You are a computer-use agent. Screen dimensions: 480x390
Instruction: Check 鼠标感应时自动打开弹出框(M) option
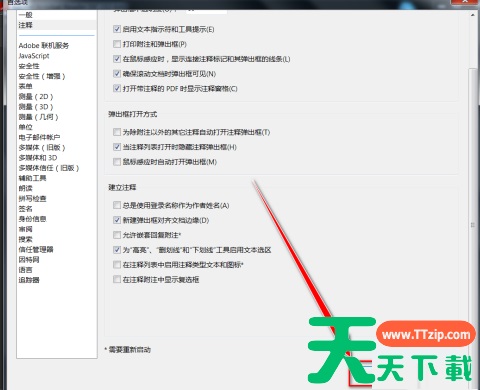(x=117, y=162)
